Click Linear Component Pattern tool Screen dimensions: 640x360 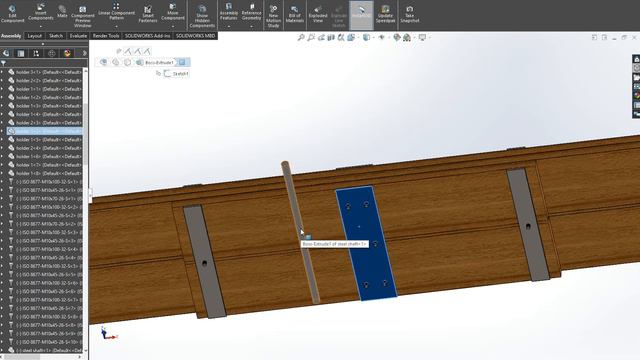tap(116, 12)
